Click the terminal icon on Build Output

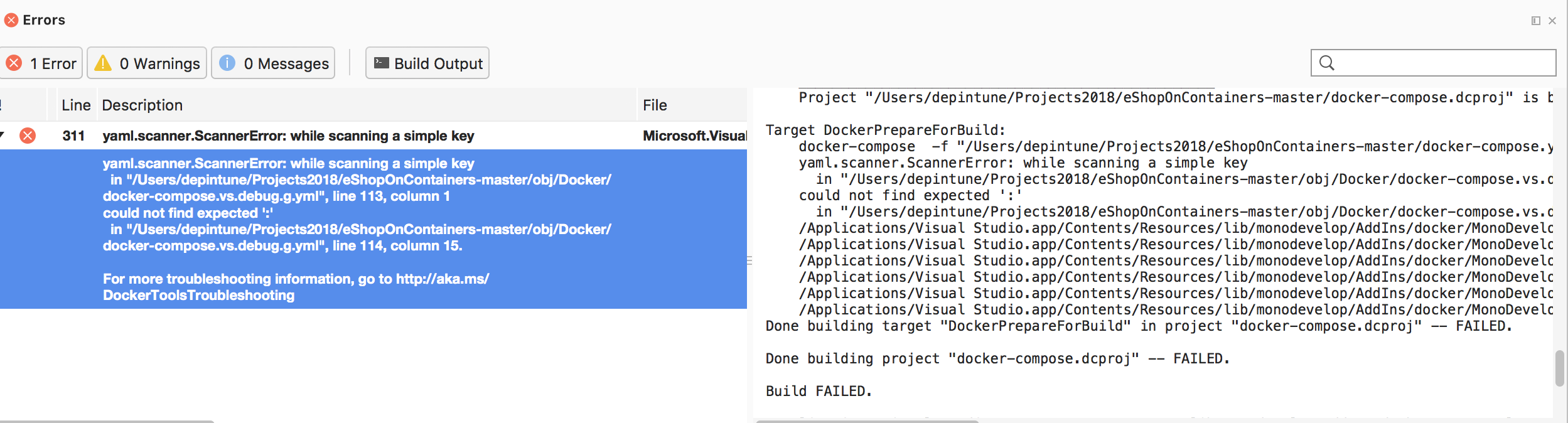(381, 63)
